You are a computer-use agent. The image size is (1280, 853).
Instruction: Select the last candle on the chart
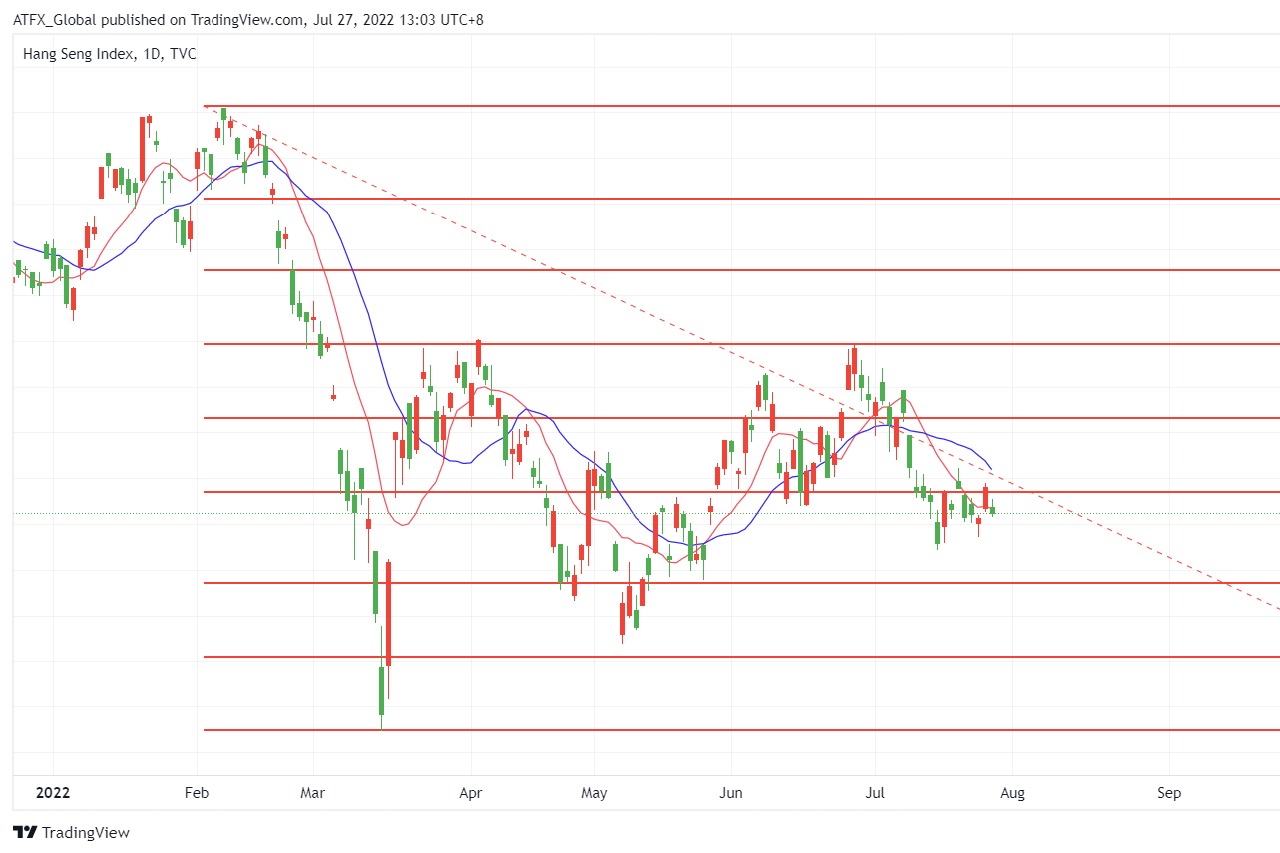pyautogui.click(x=992, y=510)
